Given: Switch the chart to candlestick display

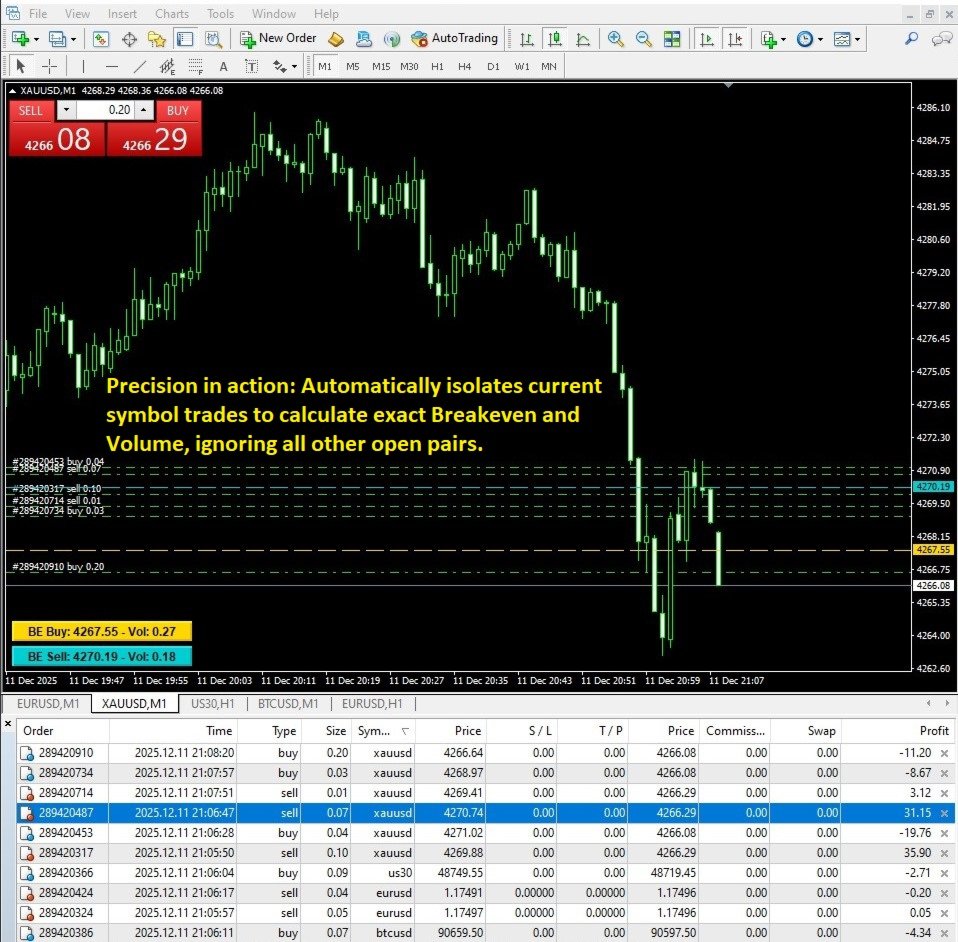Looking at the screenshot, I should click(x=553, y=38).
